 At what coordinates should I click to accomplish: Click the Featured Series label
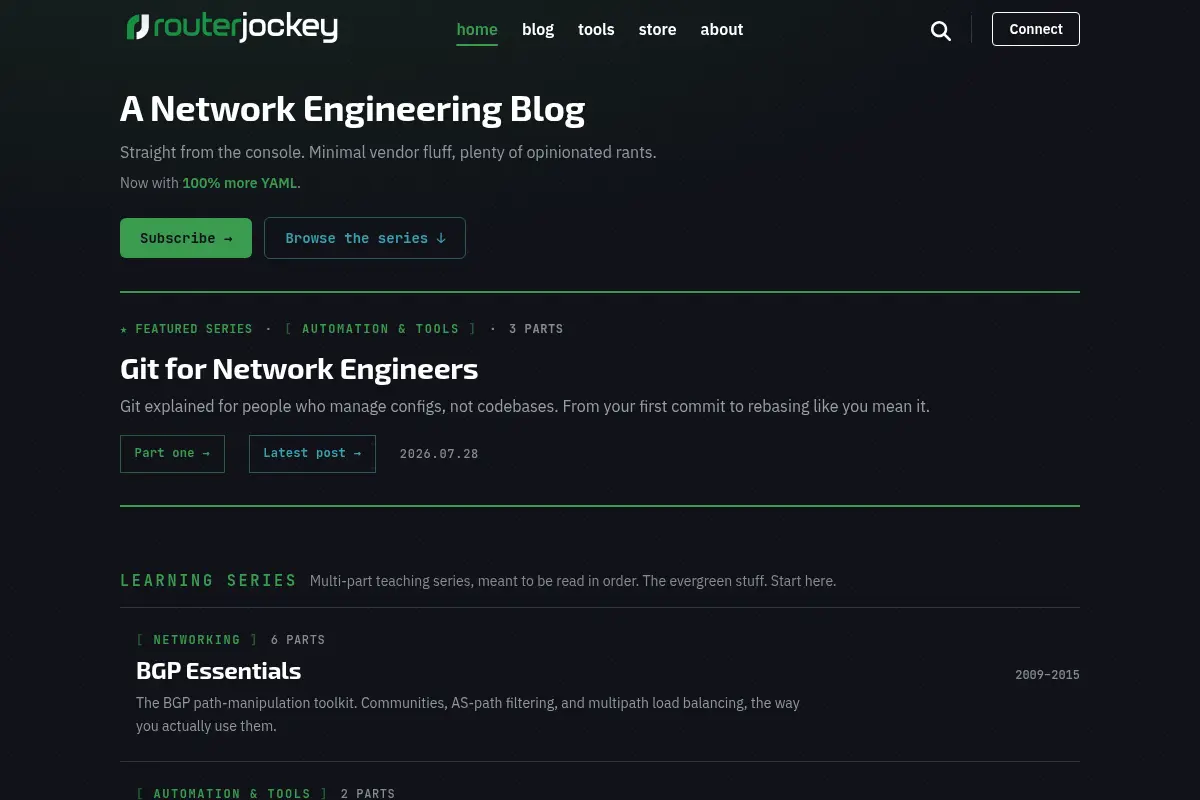click(186, 329)
